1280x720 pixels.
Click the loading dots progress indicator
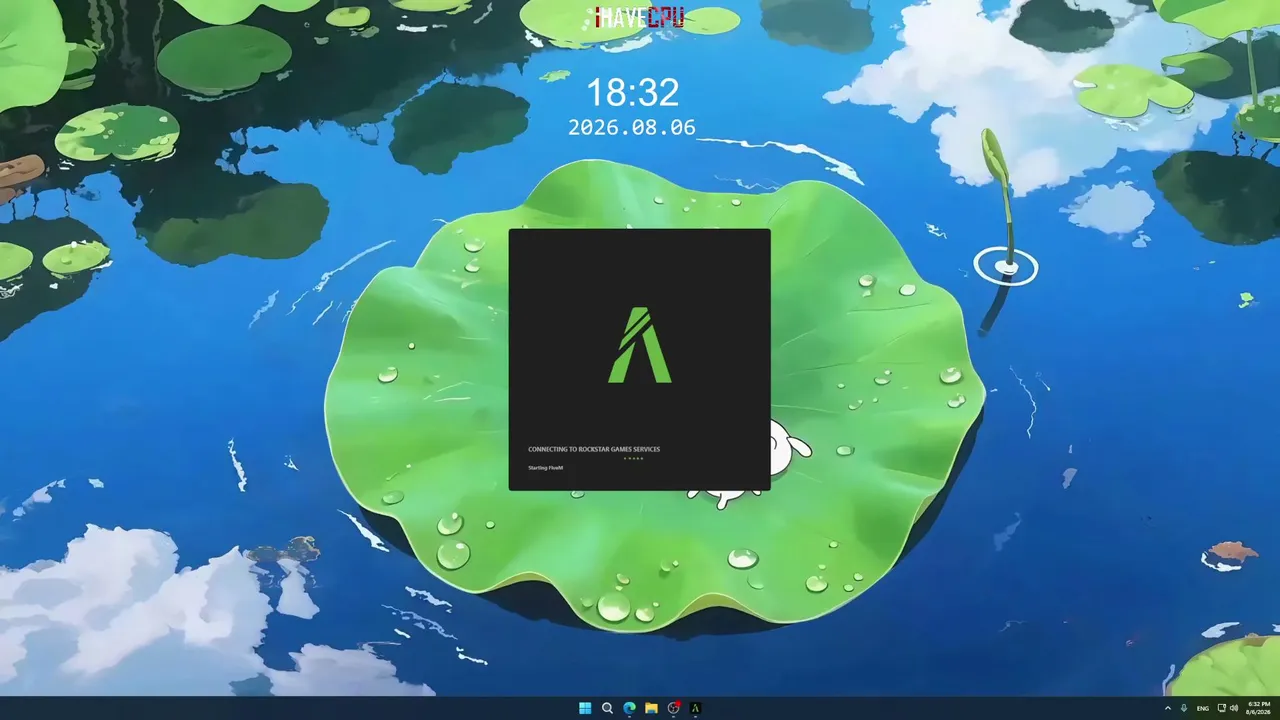pos(634,458)
